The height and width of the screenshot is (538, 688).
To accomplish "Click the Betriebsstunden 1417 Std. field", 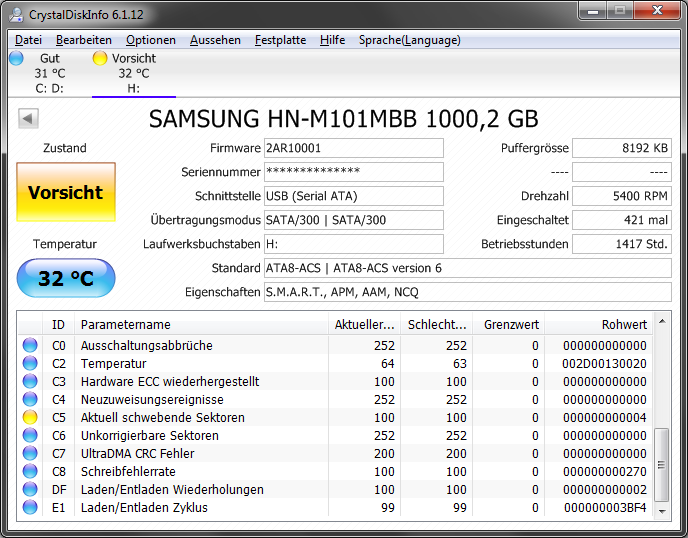I will (x=622, y=244).
